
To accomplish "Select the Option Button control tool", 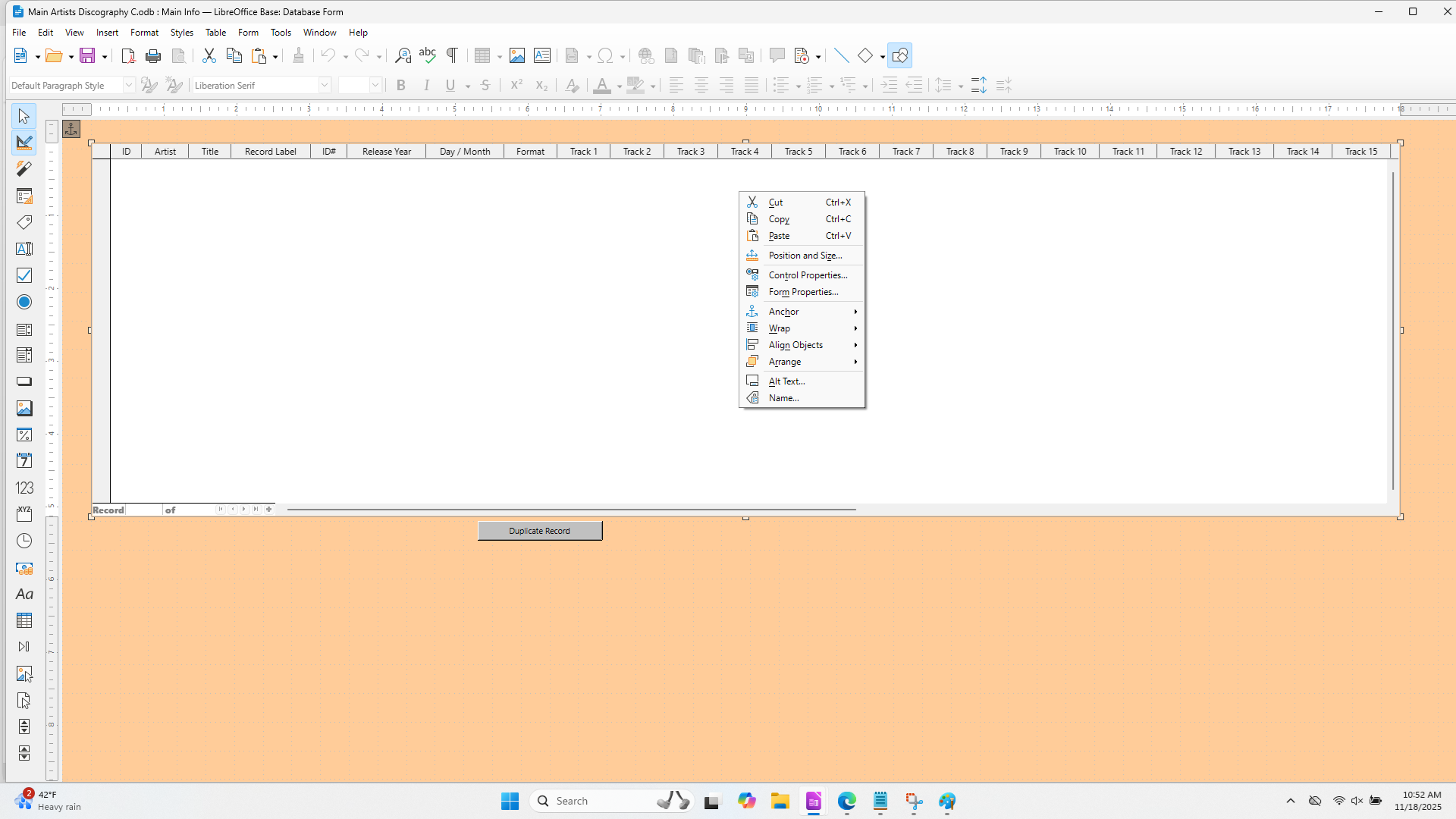I will [24, 302].
